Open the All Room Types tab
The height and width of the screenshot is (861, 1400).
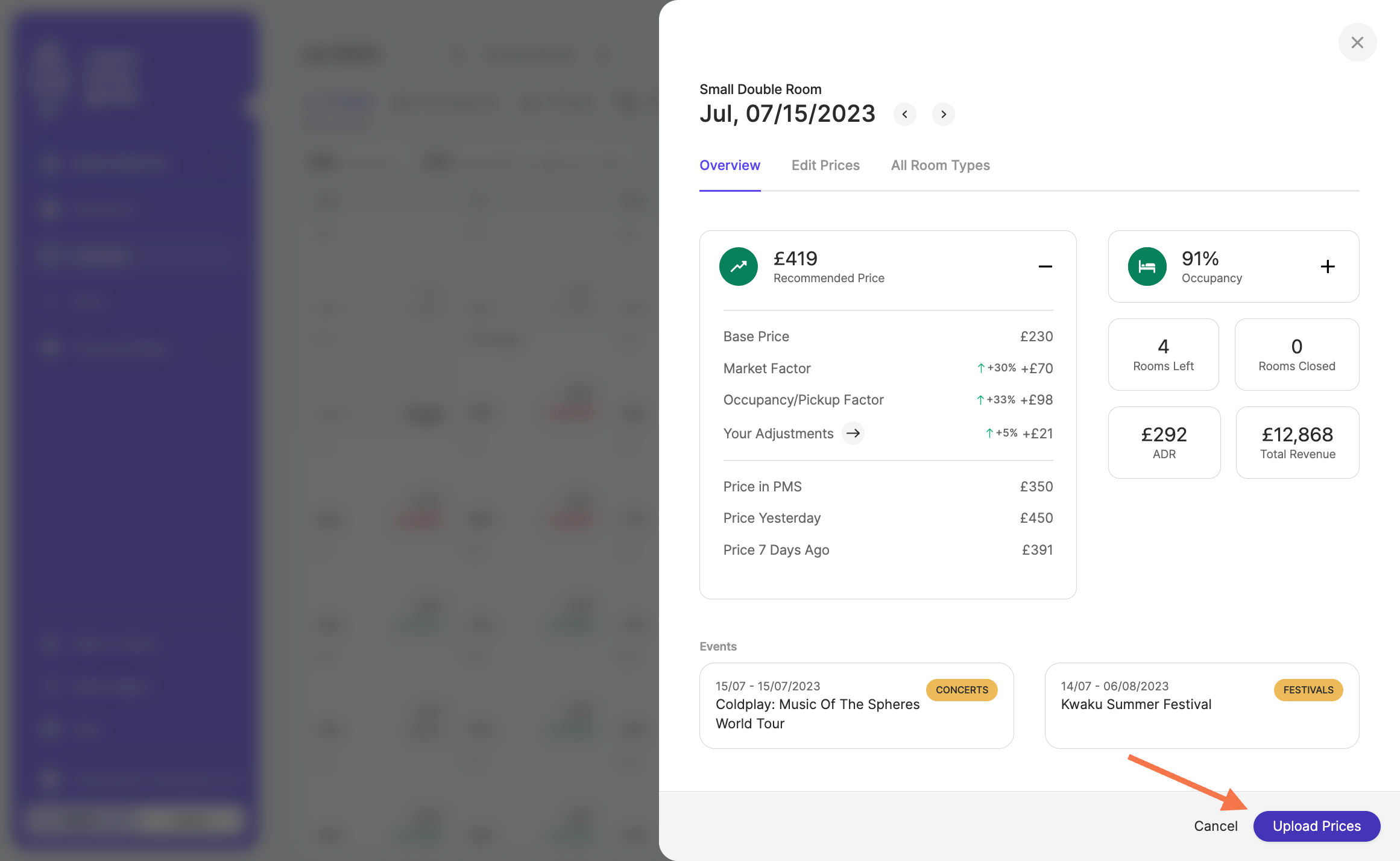941,165
